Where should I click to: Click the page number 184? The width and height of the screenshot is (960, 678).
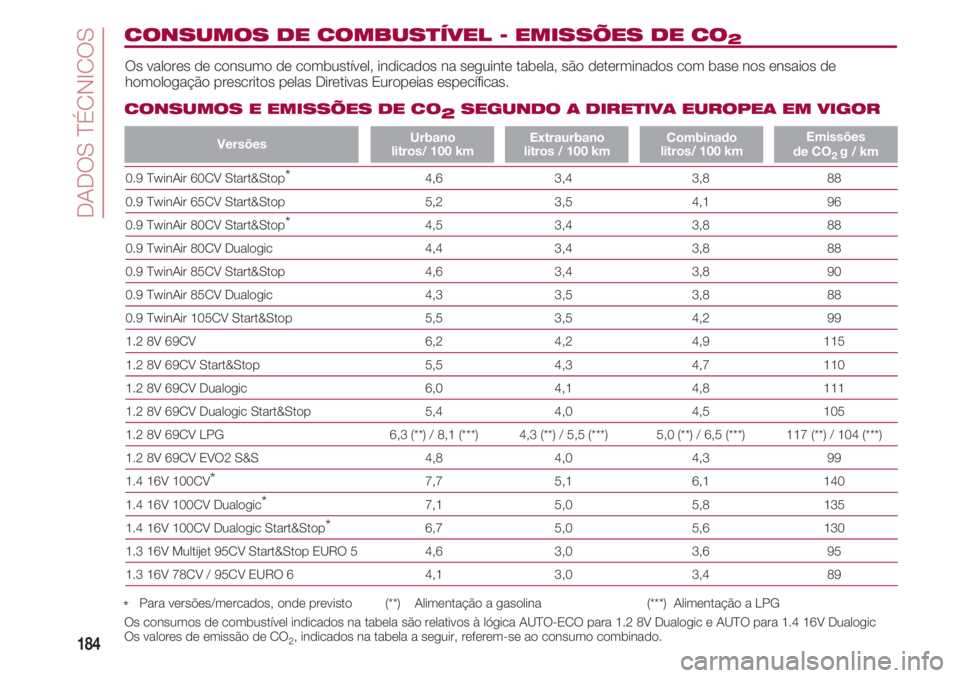click(89, 644)
